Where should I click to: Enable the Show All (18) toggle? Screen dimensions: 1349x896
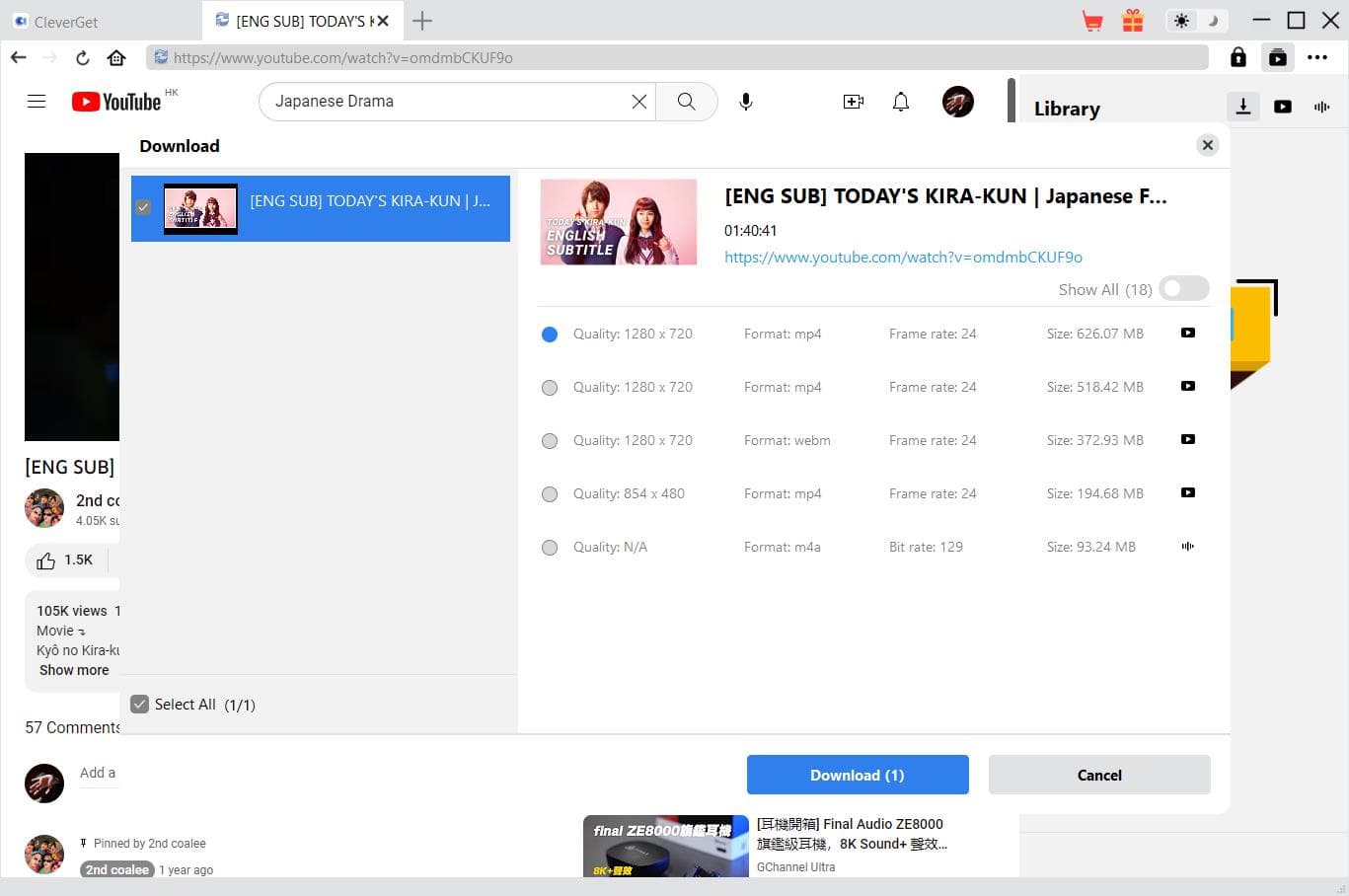pos(1183,289)
